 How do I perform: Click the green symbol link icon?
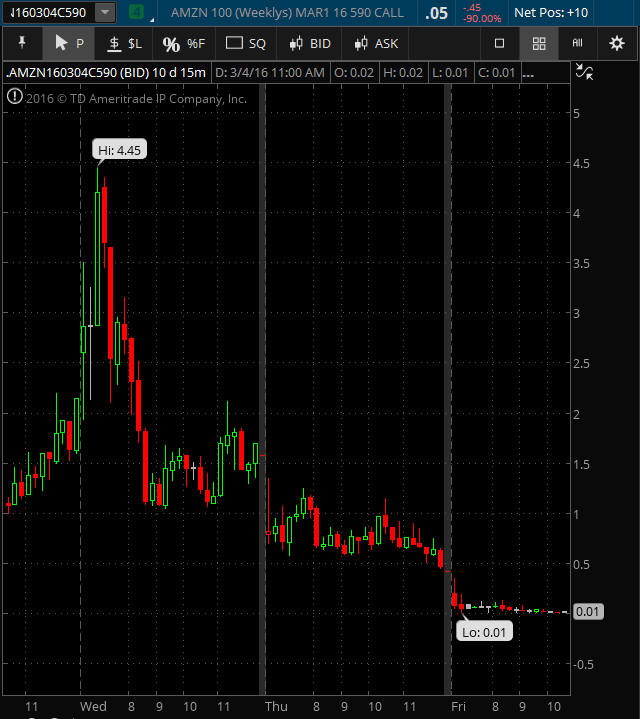(136, 12)
